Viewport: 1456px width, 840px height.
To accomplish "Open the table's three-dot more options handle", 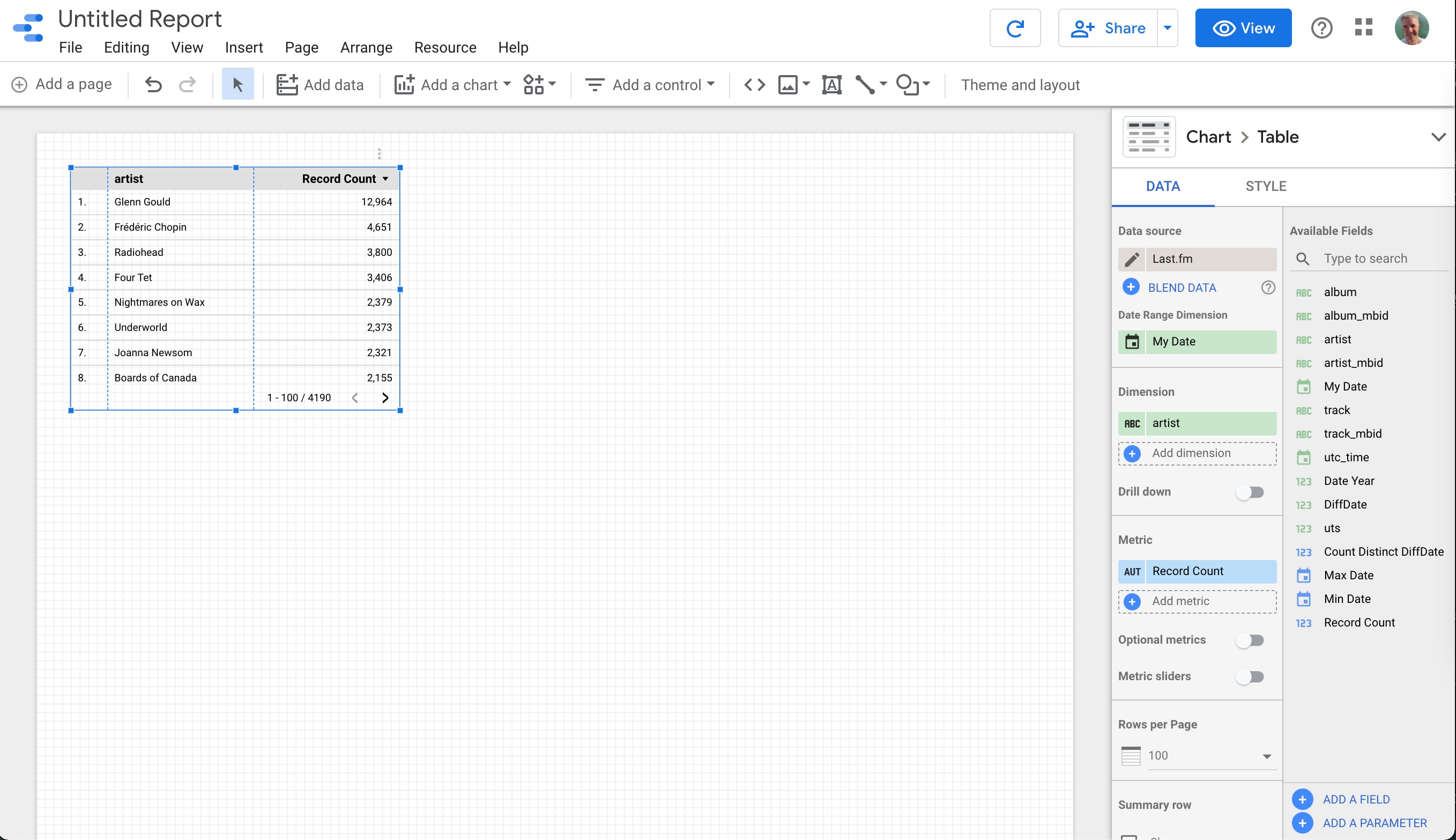I will pos(378,153).
